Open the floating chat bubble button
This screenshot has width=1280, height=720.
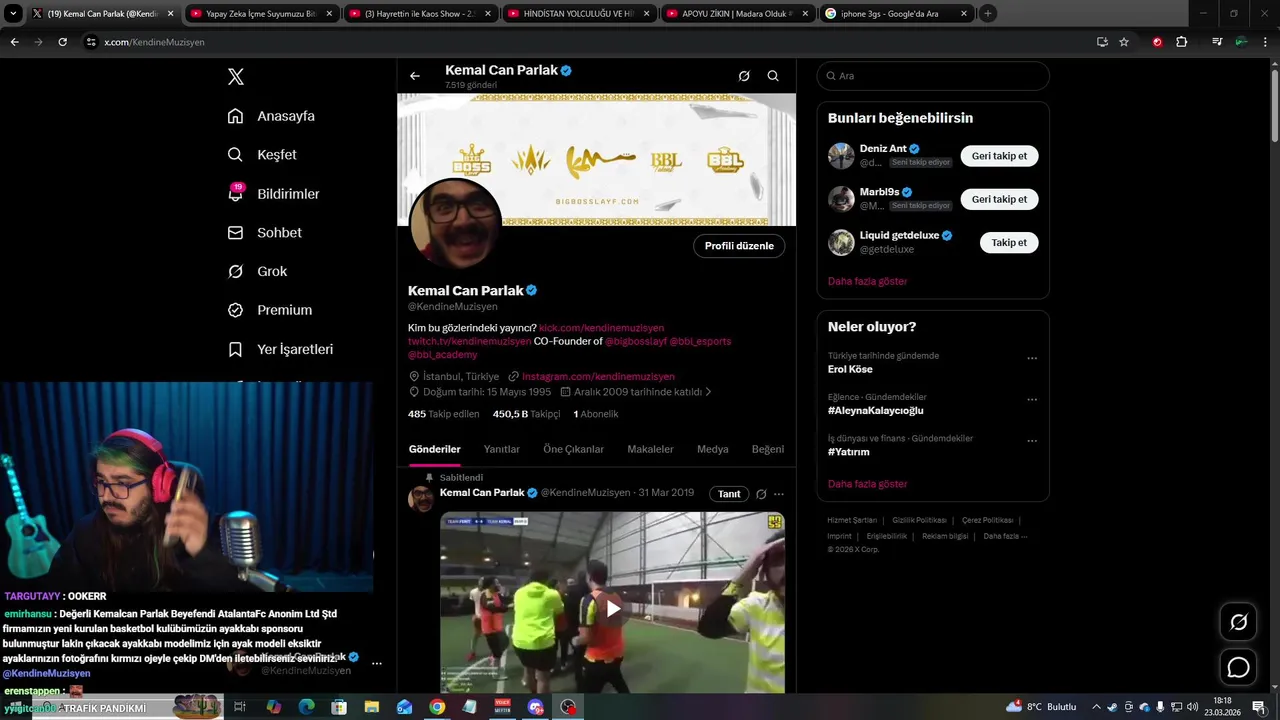[1238, 667]
